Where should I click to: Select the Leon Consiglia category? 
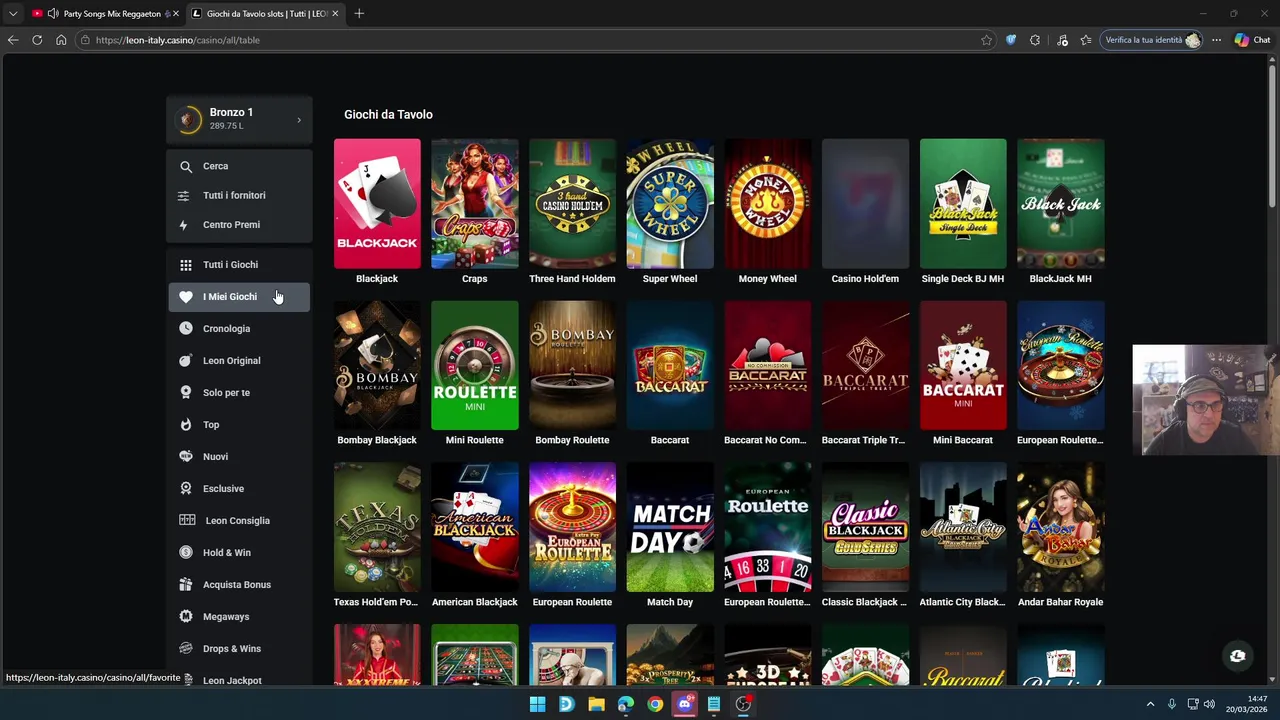tap(239, 521)
